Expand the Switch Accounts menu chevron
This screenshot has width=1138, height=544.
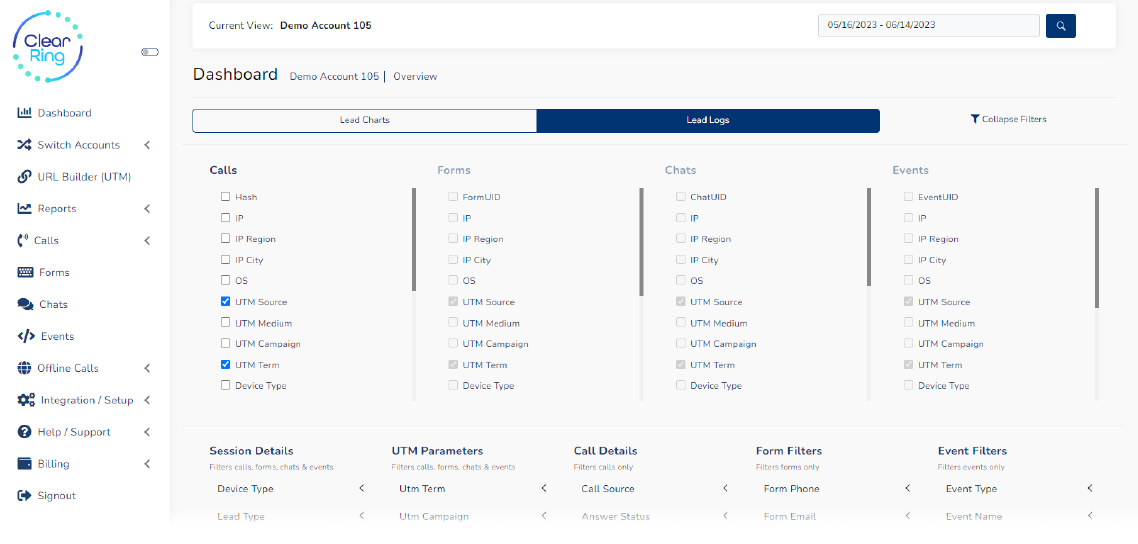(147, 145)
